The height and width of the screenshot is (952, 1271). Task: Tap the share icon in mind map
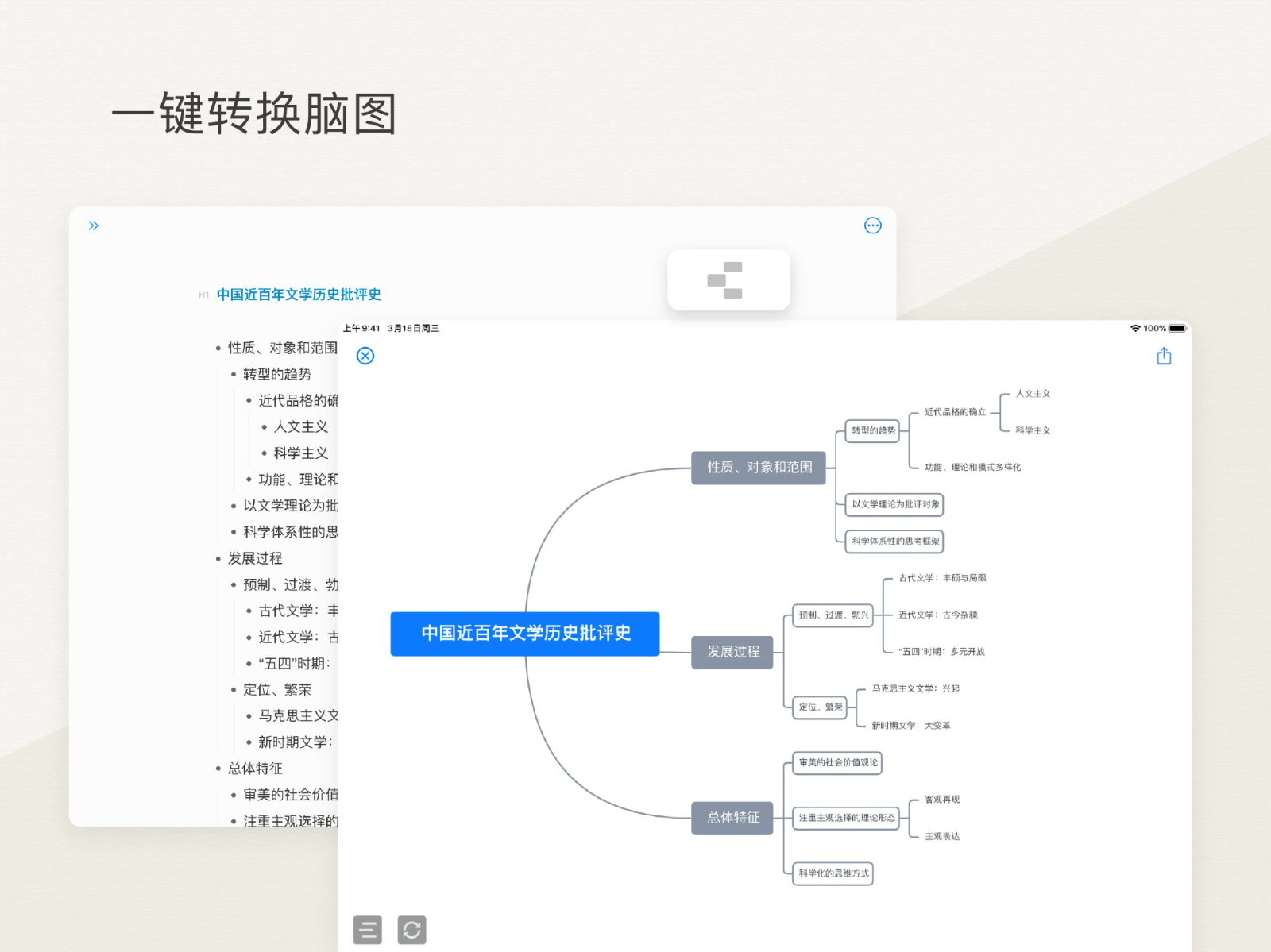(x=1164, y=357)
